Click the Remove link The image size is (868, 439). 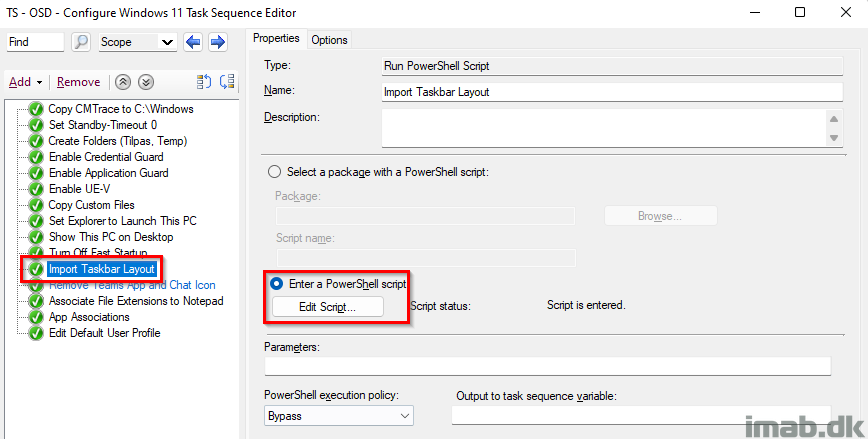tap(79, 82)
